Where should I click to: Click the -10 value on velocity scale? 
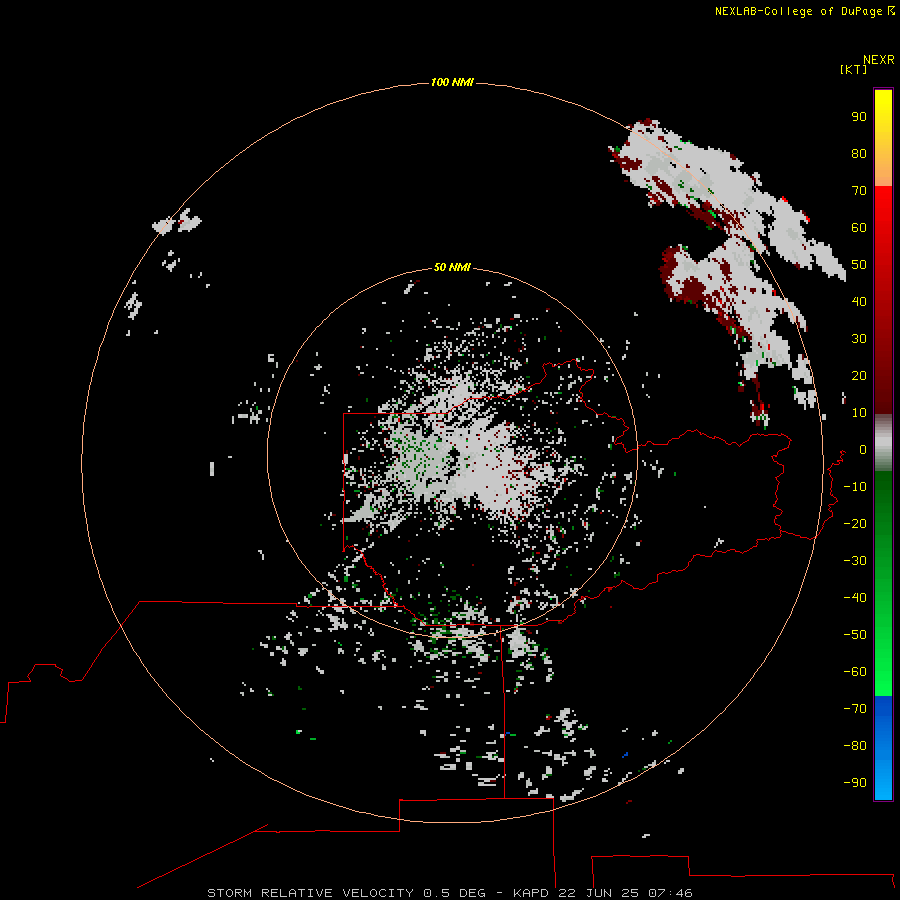(x=855, y=487)
